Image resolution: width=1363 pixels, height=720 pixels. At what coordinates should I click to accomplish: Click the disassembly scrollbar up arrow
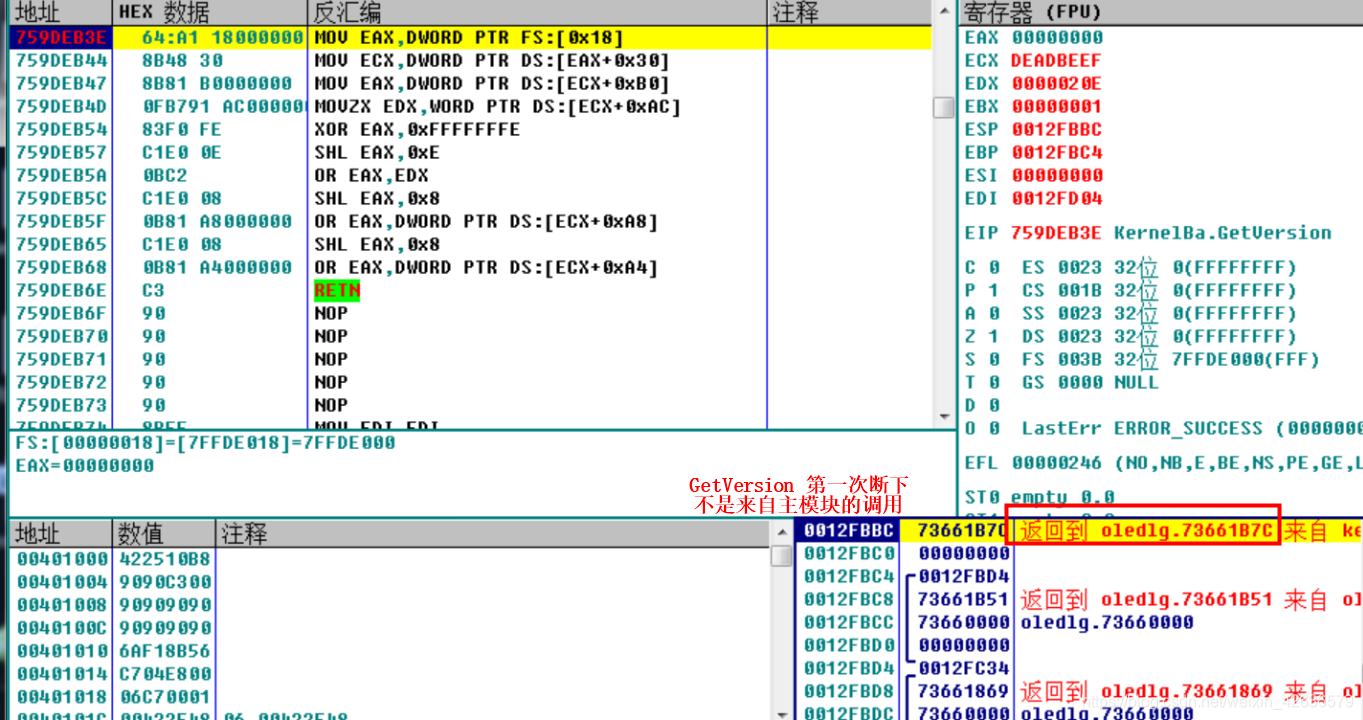point(943,12)
